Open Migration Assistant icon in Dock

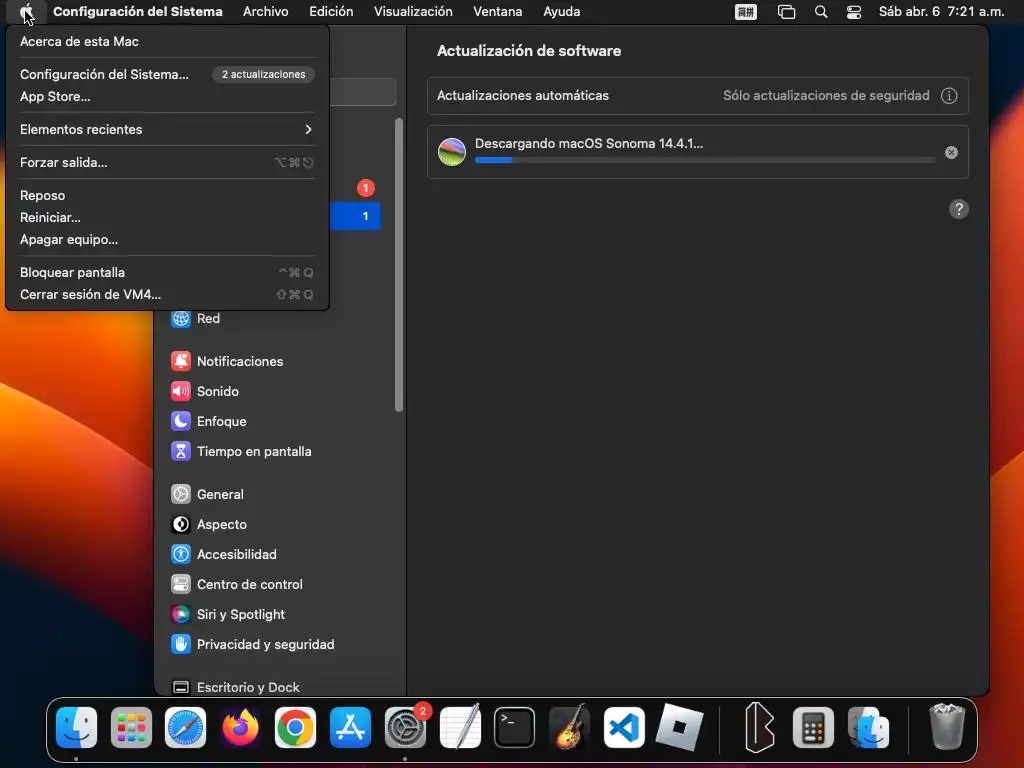(868, 728)
